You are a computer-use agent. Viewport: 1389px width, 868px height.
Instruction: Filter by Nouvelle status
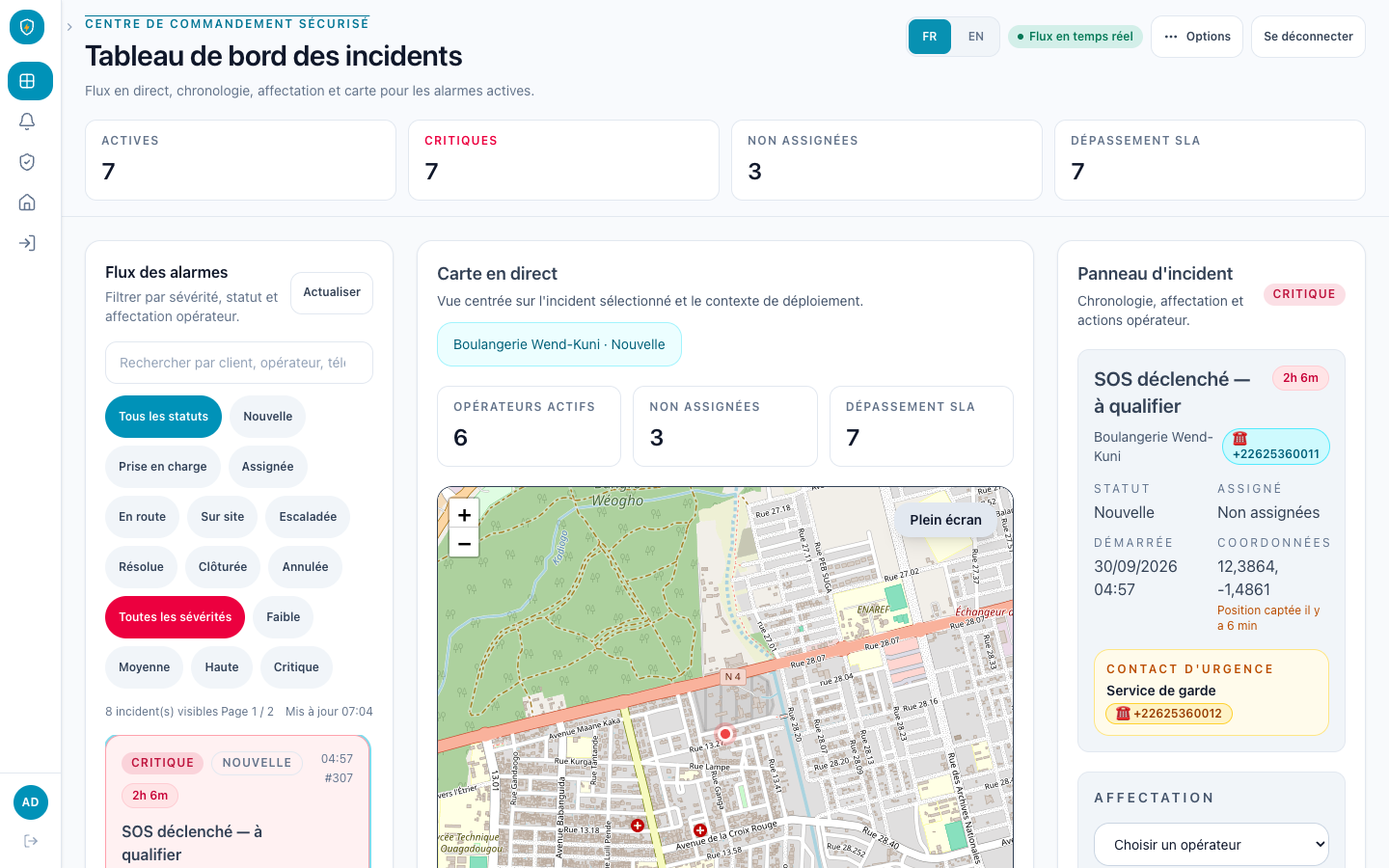[267, 417]
